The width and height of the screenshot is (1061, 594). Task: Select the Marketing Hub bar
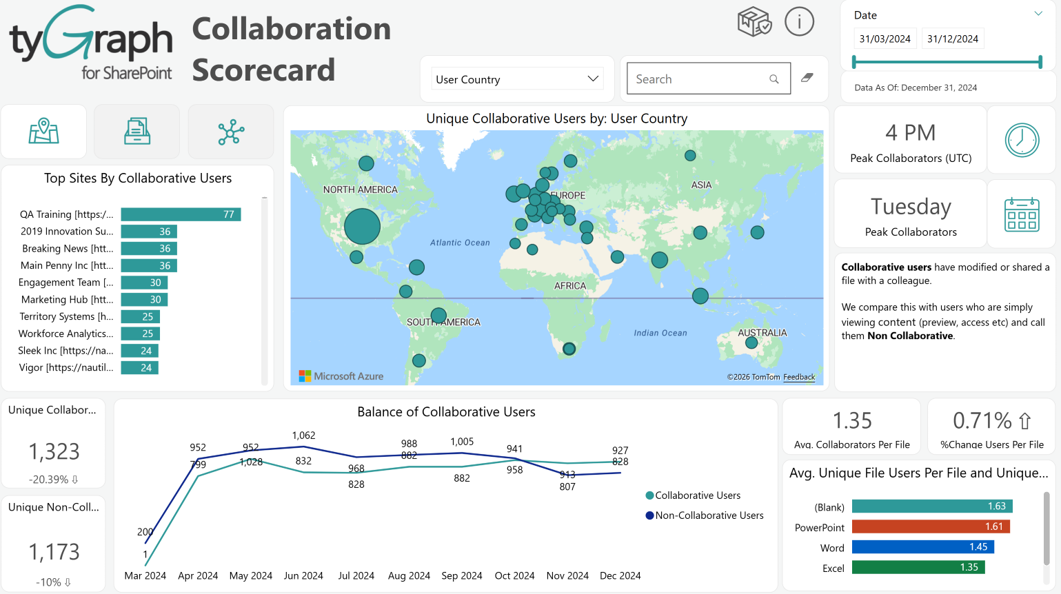point(144,300)
